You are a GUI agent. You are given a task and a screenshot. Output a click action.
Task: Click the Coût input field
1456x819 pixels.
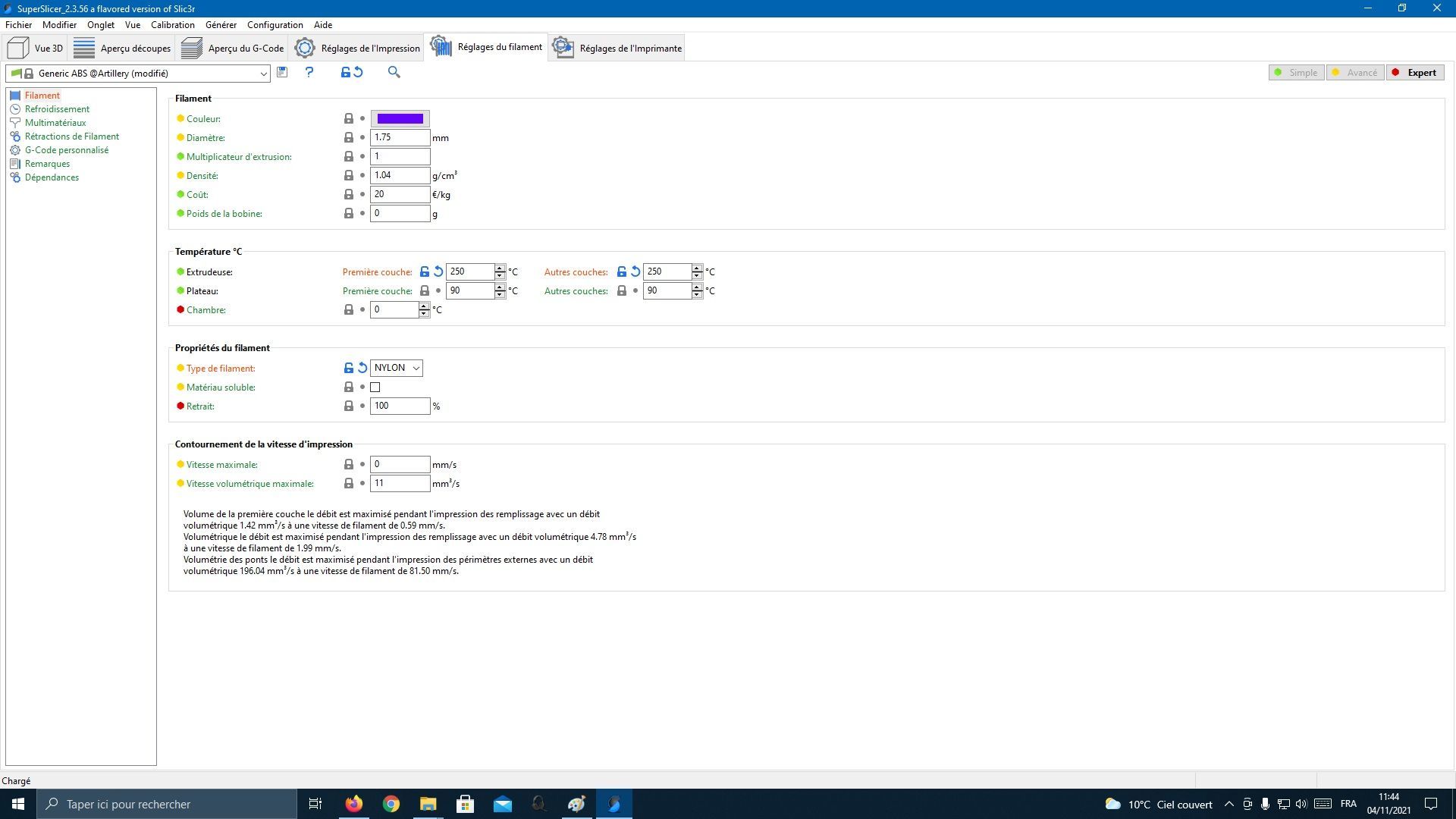pyautogui.click(x=400, y=194)
